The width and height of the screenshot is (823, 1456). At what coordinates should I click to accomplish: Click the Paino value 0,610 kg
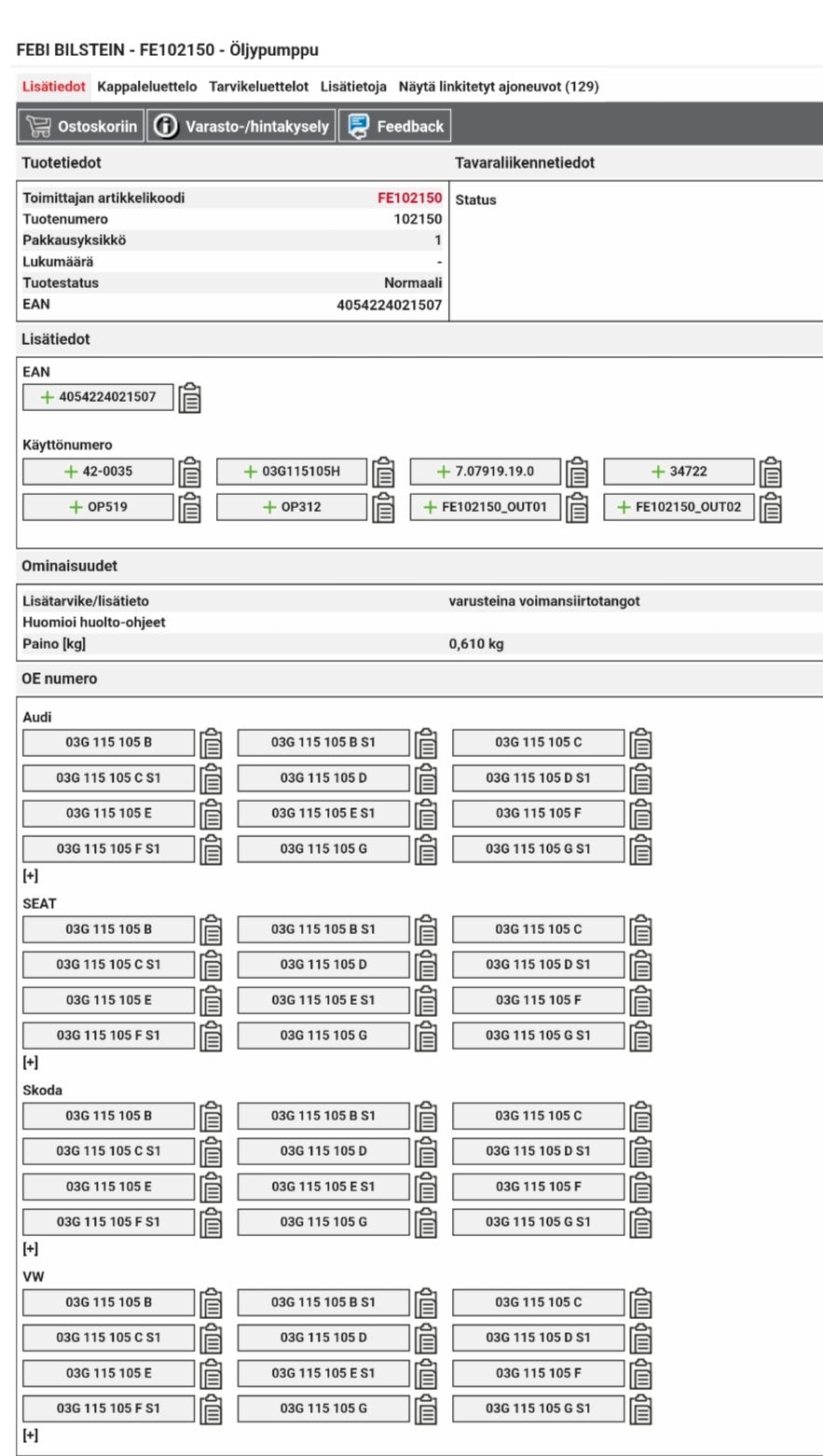476,644
